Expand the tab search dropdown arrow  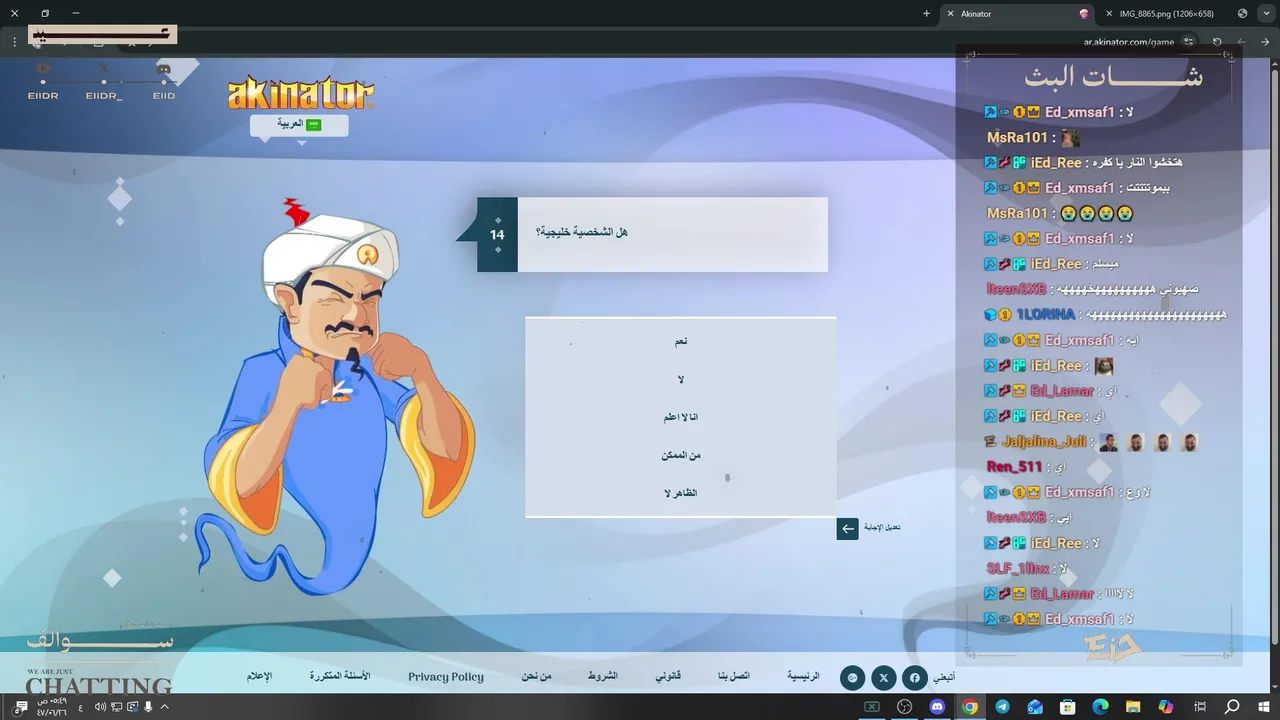point(1265,14)
